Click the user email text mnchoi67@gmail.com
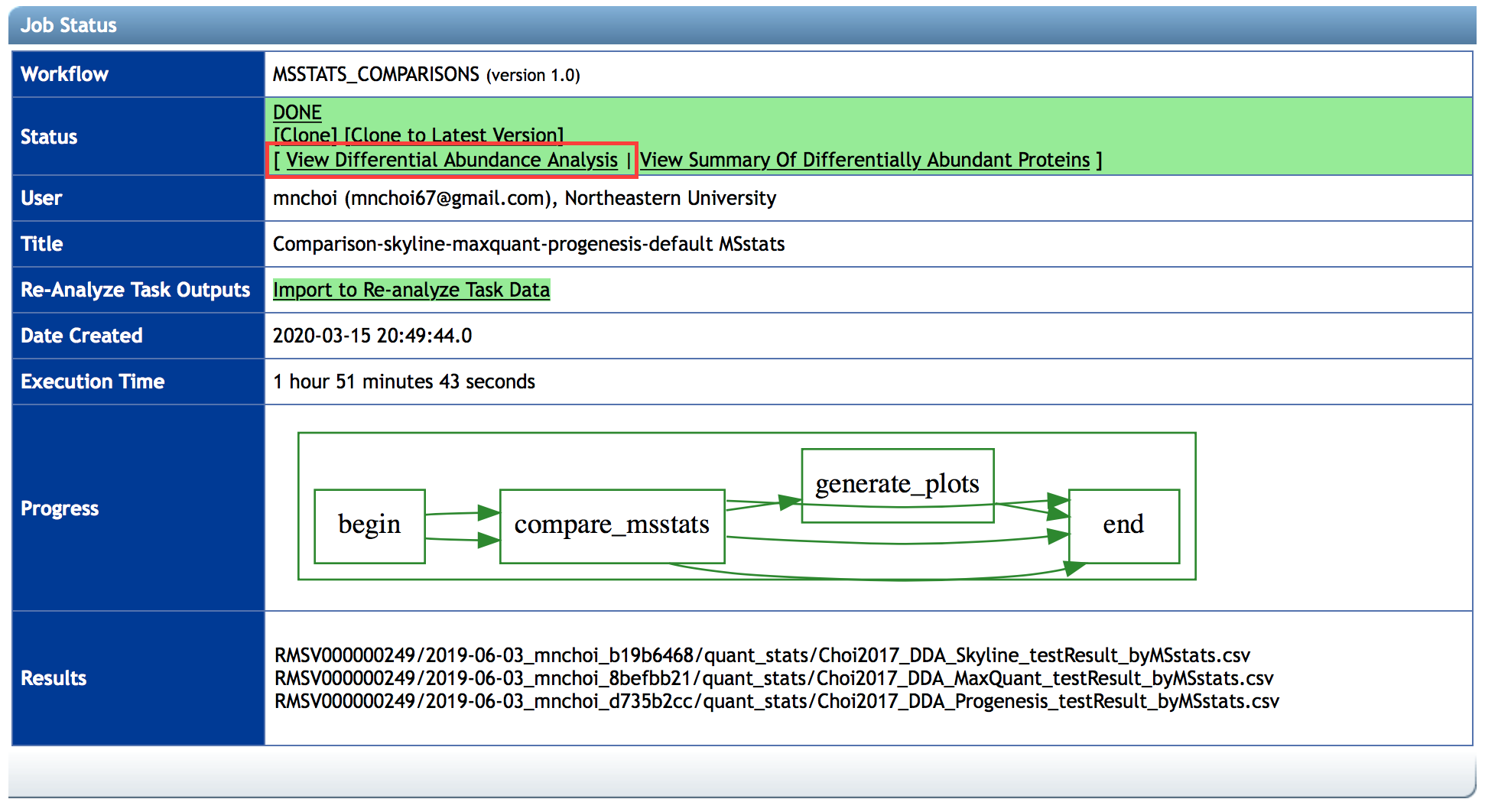Image resolution: width=1485 pixels, height=812 pixels. 447,198
